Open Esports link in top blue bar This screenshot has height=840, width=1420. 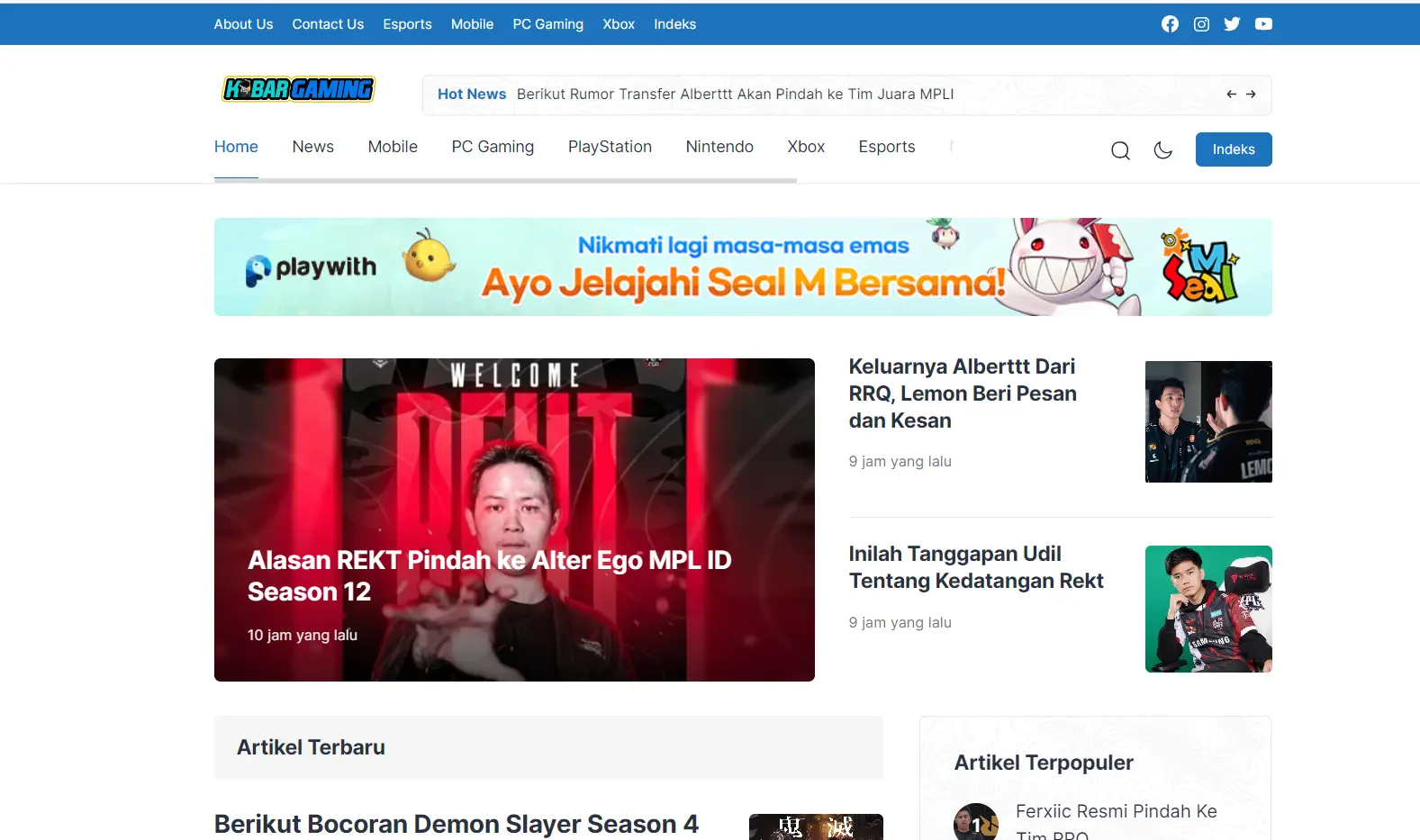pyautogui.click(x=407, y=24)
